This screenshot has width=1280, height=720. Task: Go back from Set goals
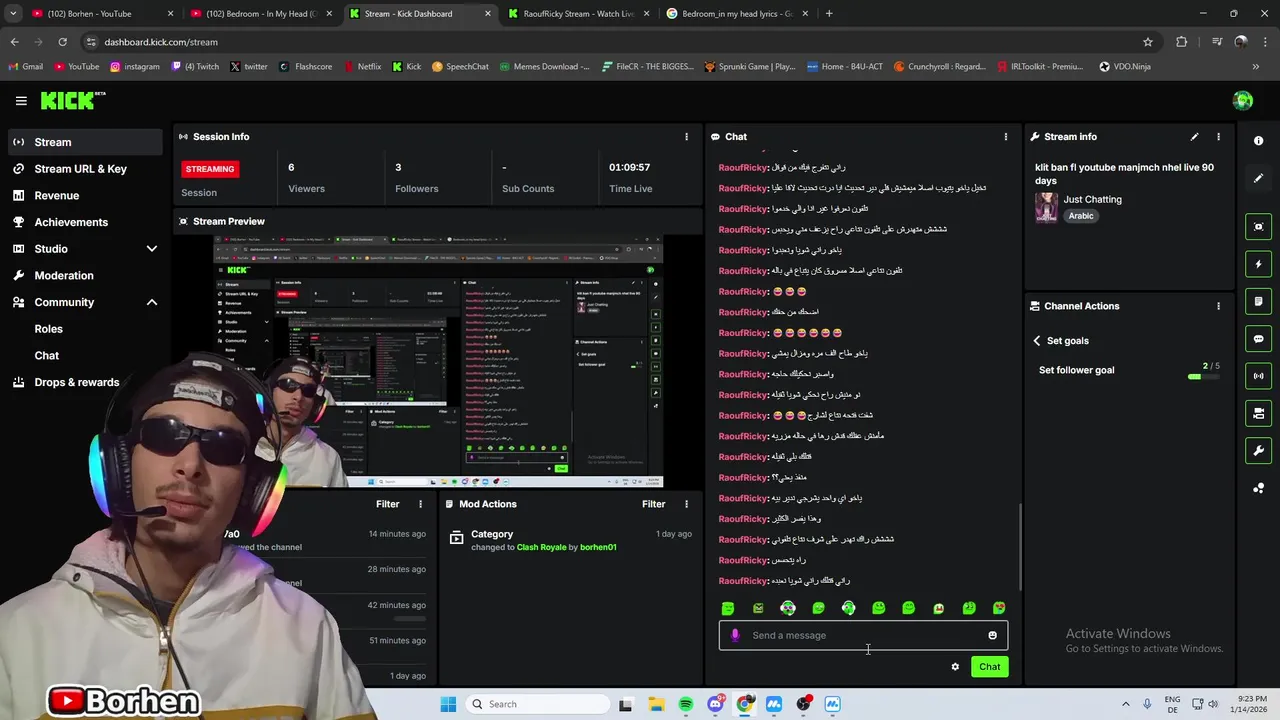pos(1037,341)
